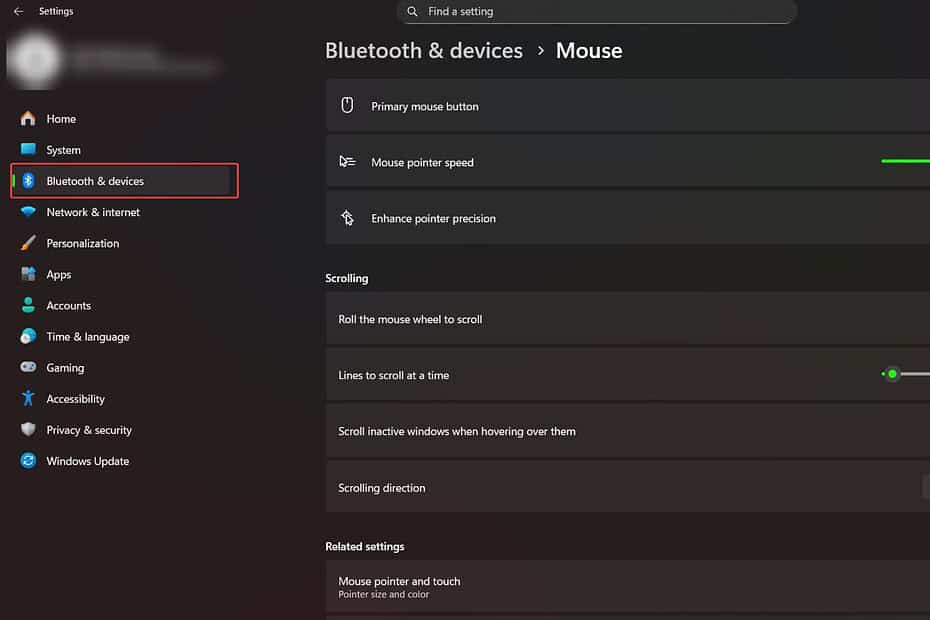Select the Accessibility icon
930x620 pixels.
[x=28, y=398]
